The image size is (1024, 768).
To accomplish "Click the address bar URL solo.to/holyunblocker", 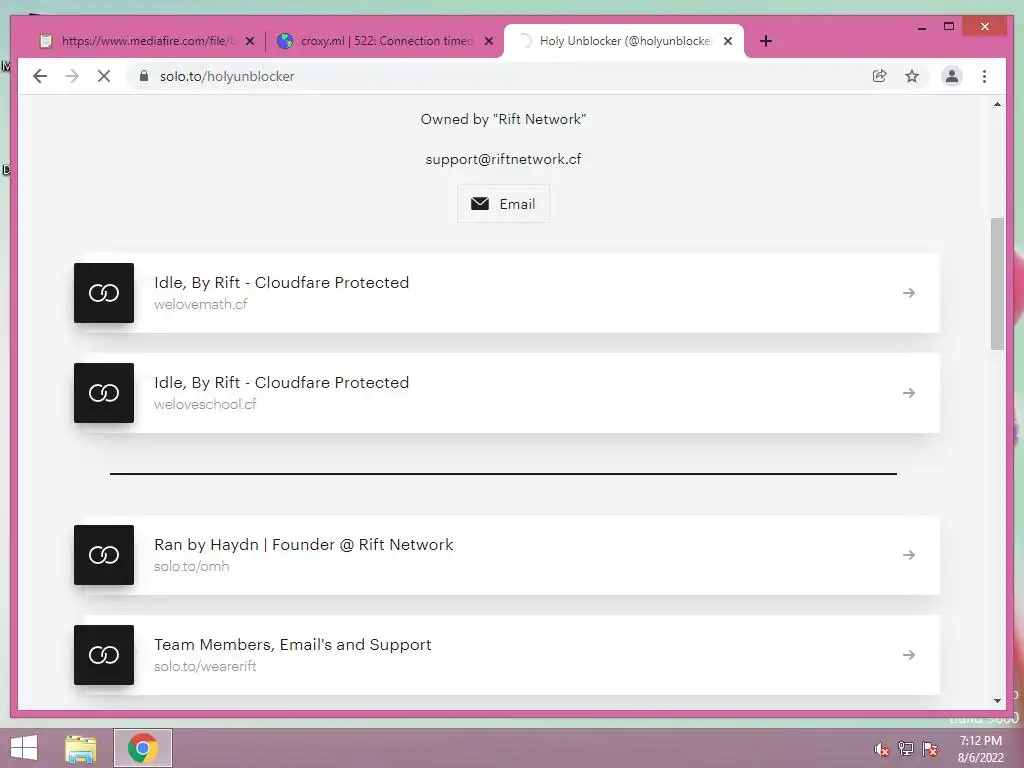I will [227, 76].
